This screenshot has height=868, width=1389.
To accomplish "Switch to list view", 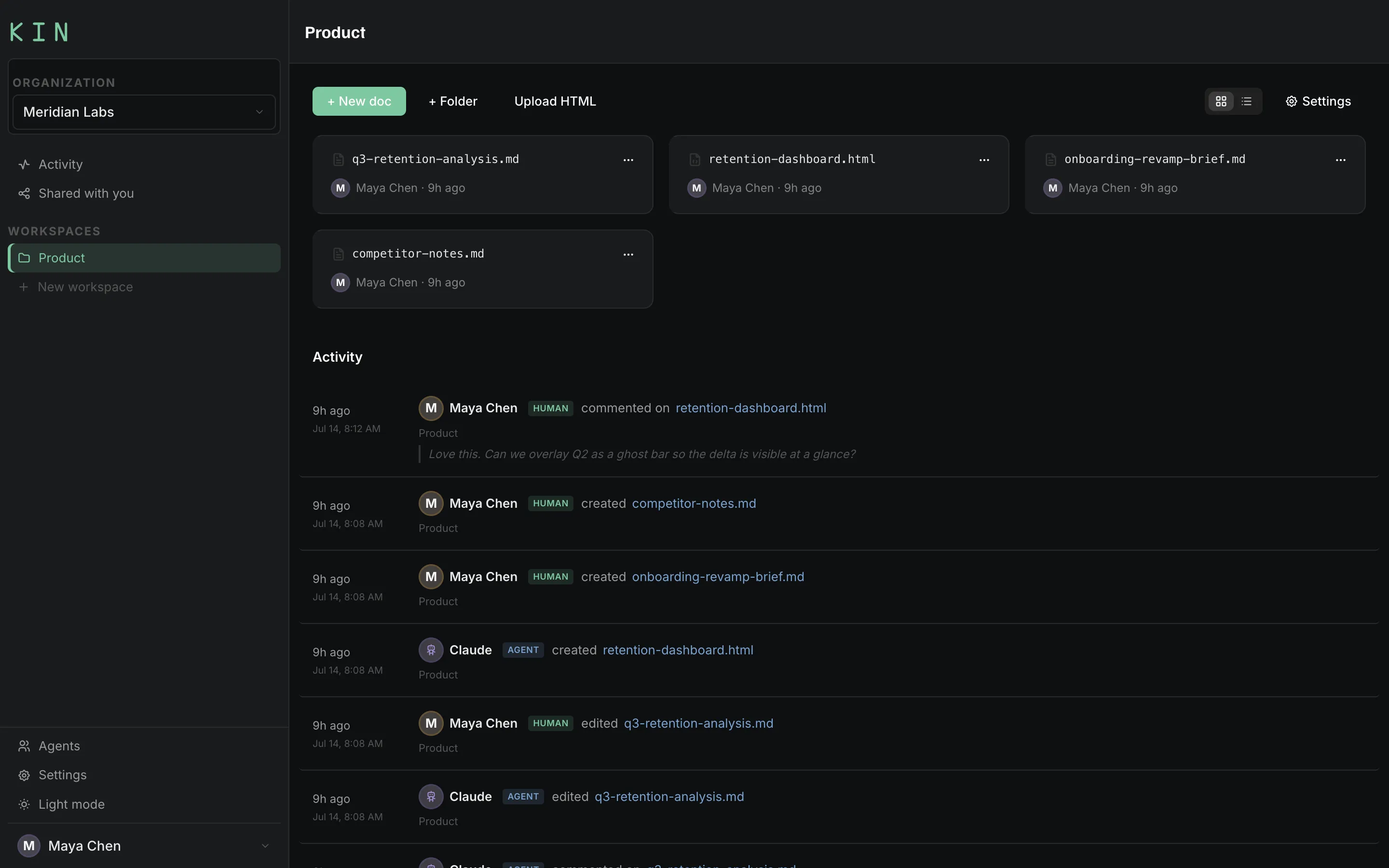I will click(x=1246, y=101).
